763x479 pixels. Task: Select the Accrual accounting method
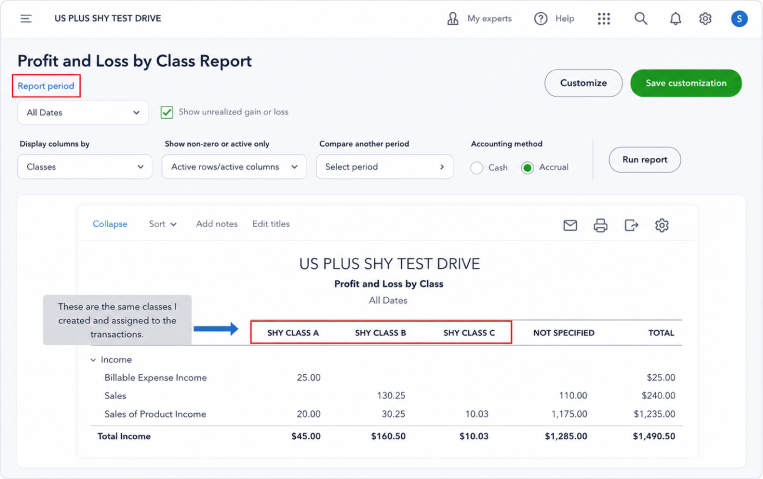[527, 167]
